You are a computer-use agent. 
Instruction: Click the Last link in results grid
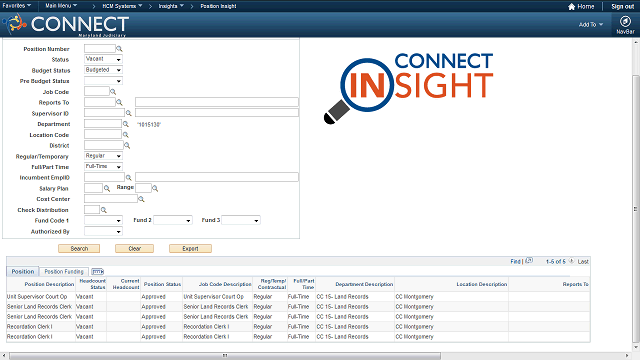[583, 261]
